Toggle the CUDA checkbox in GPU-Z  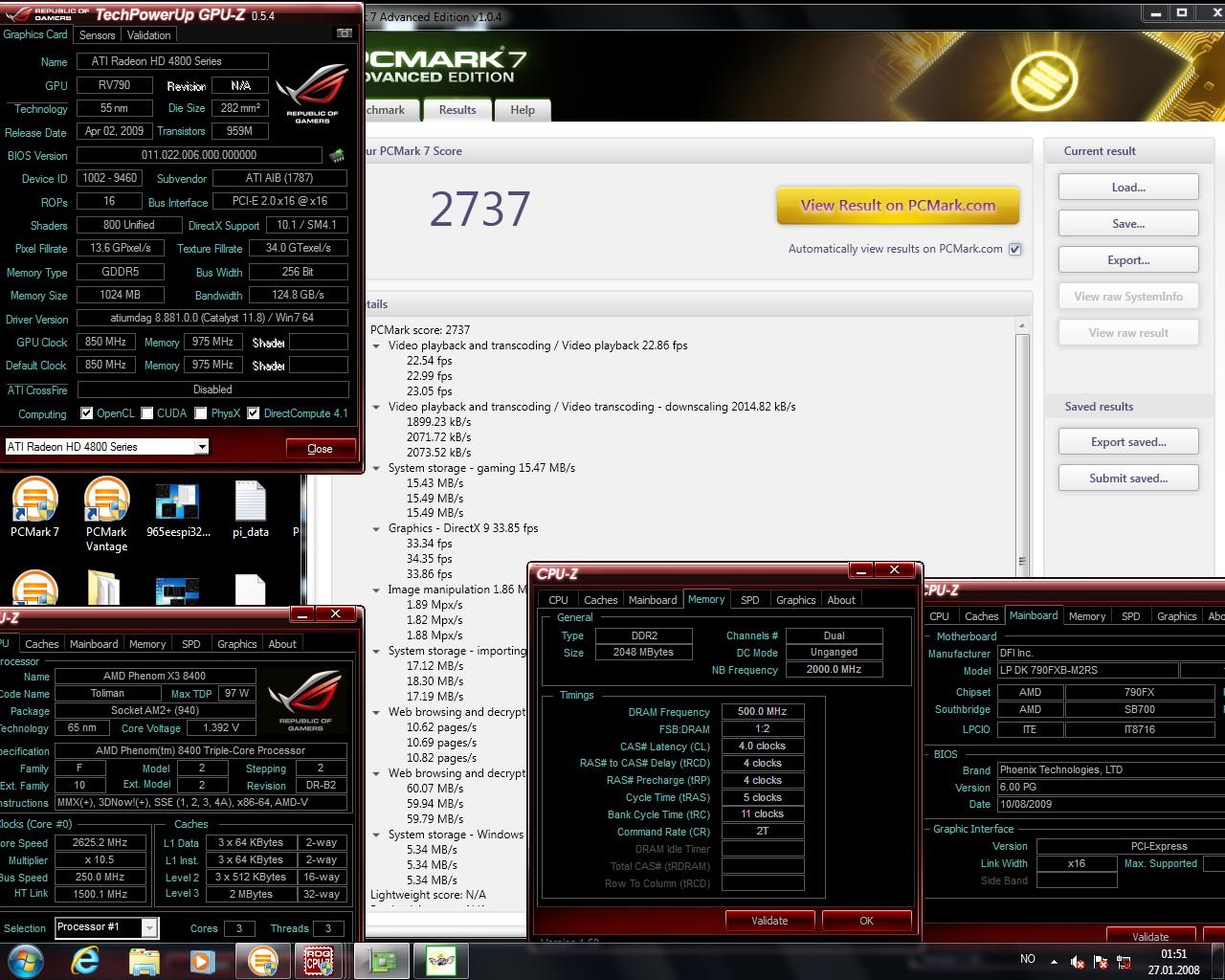tap(147, 413)
